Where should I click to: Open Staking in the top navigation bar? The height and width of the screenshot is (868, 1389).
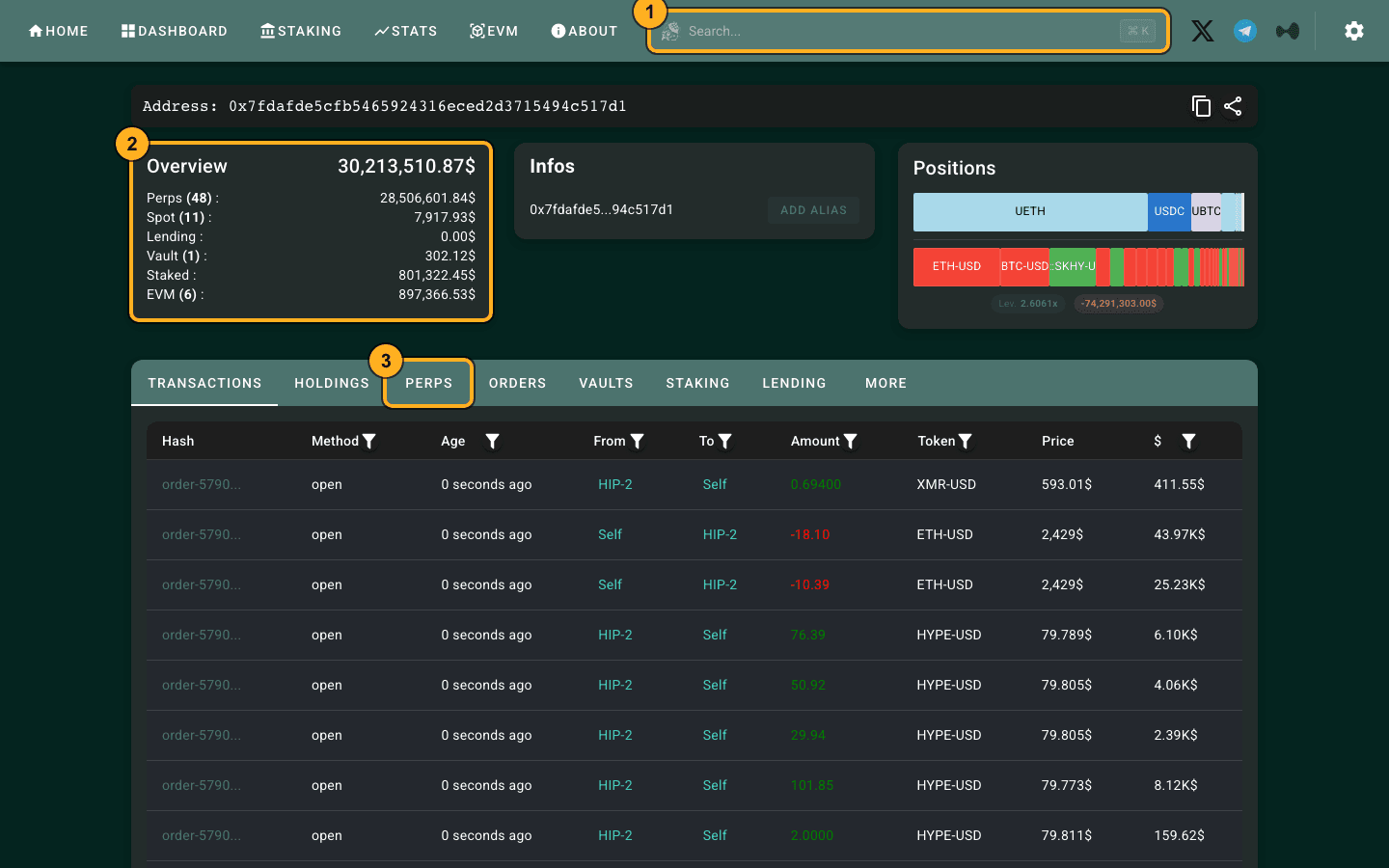pyautogui.click(x=301, y=31)
